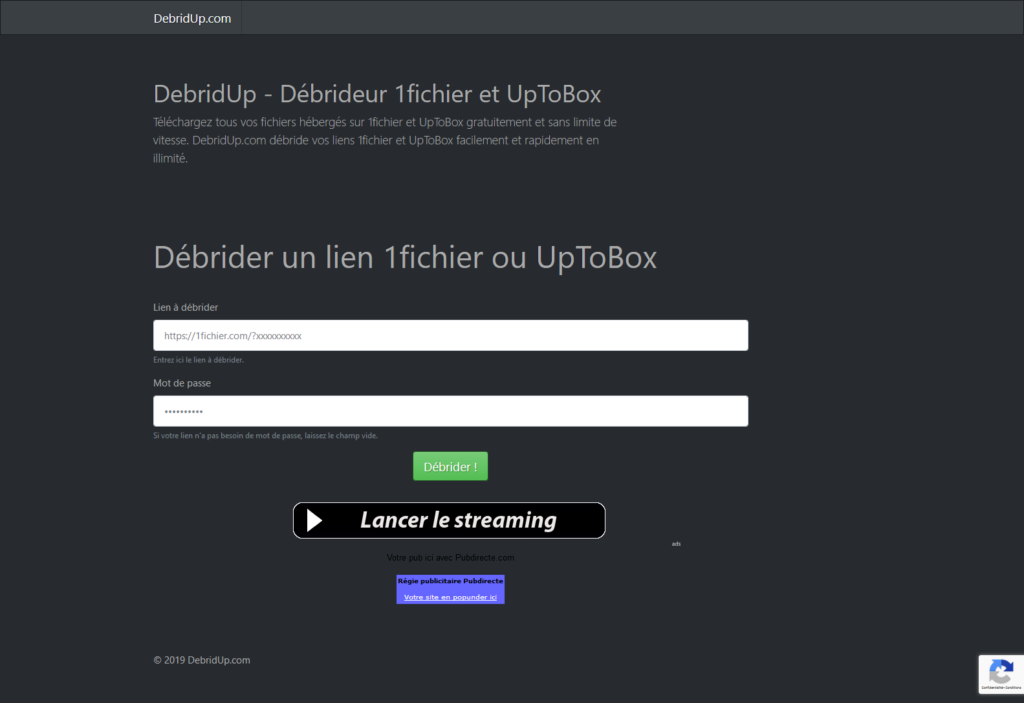Focus the Mot de passe password field
Viewport: 1024px width, 703px height.
pos(450,412)
